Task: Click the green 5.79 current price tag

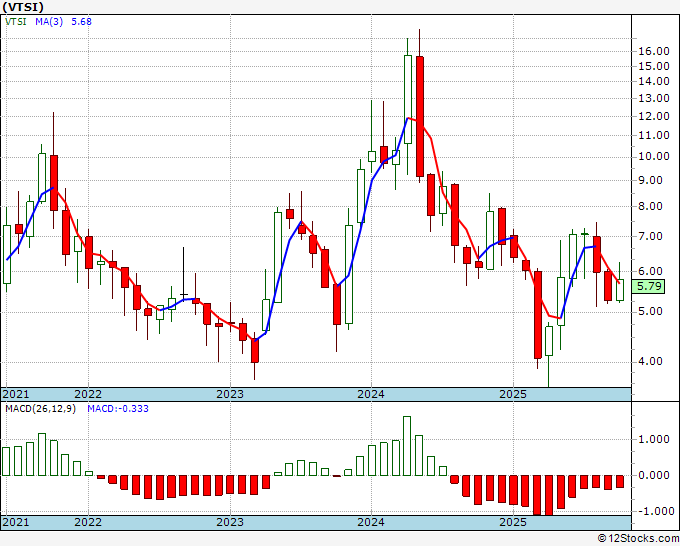Action: pos(650,286)
